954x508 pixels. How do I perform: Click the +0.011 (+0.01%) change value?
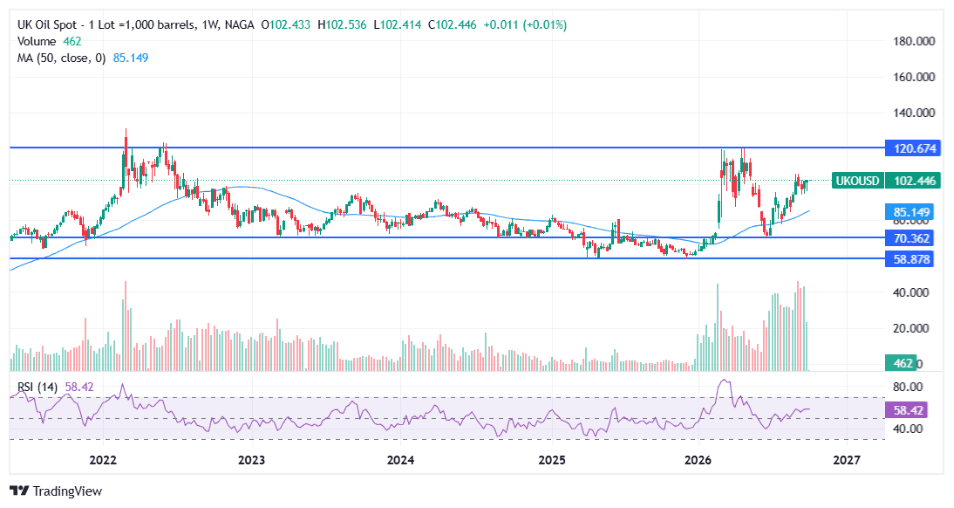coord(525,25)
